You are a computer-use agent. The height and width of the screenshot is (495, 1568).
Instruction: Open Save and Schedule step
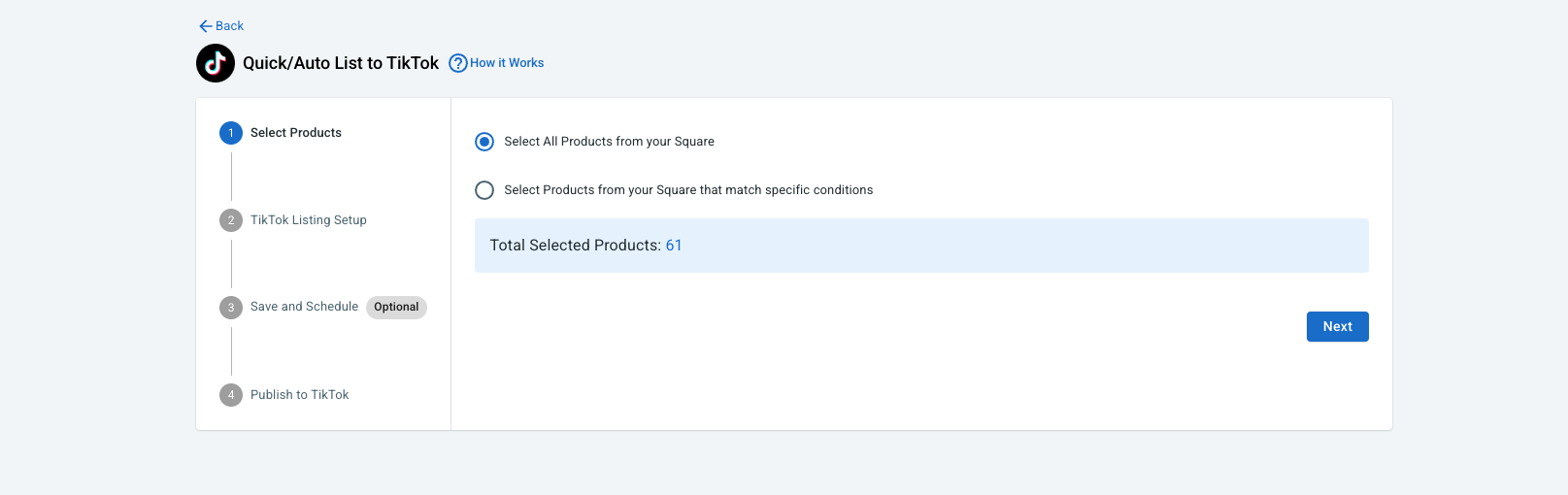304,307
